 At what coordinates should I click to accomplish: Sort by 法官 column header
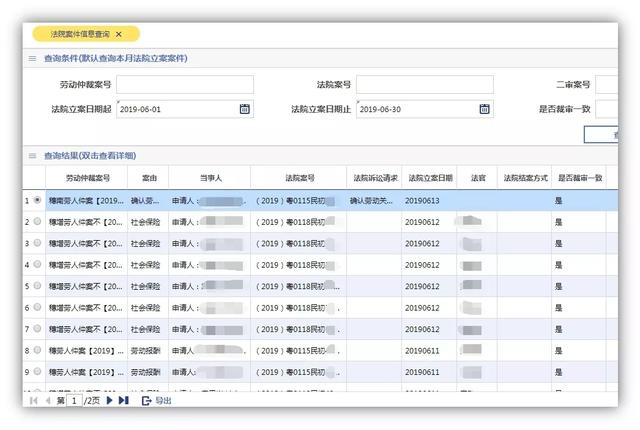coord(478,178)
